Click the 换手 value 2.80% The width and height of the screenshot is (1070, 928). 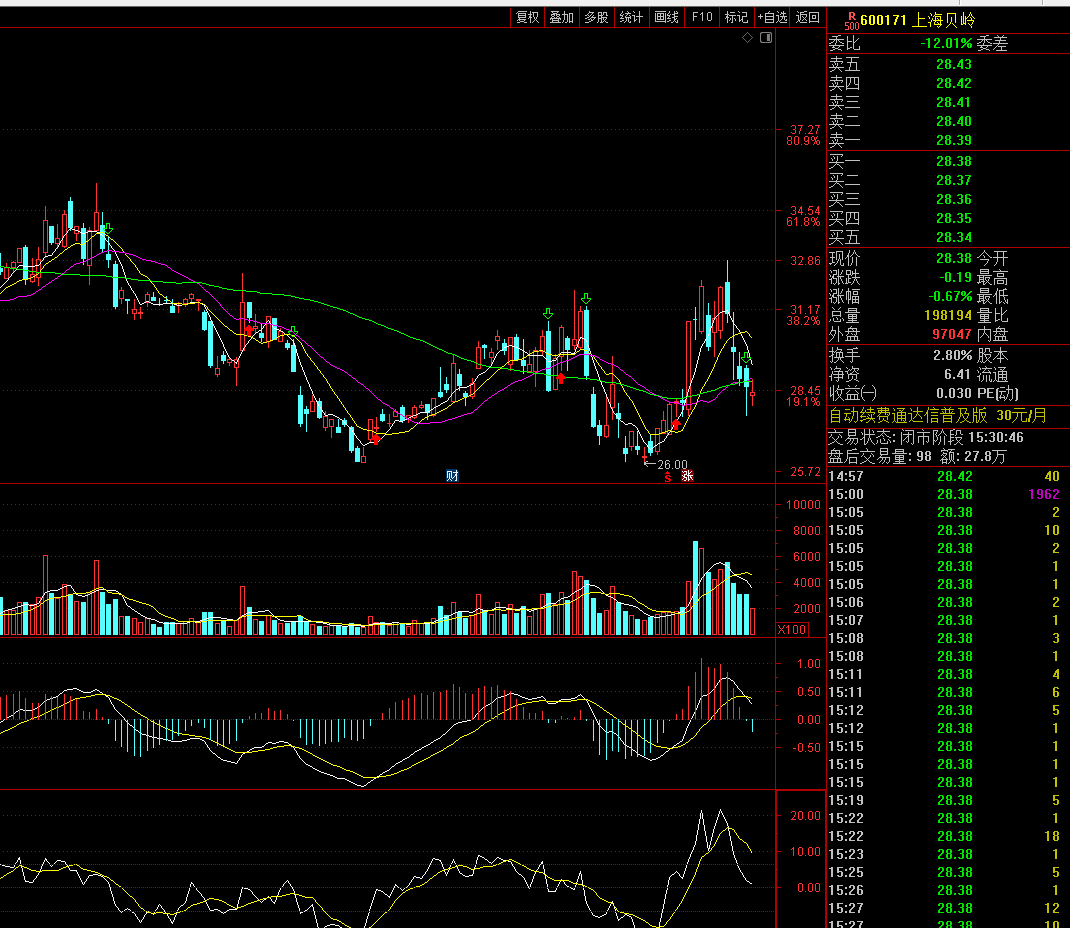953,356
